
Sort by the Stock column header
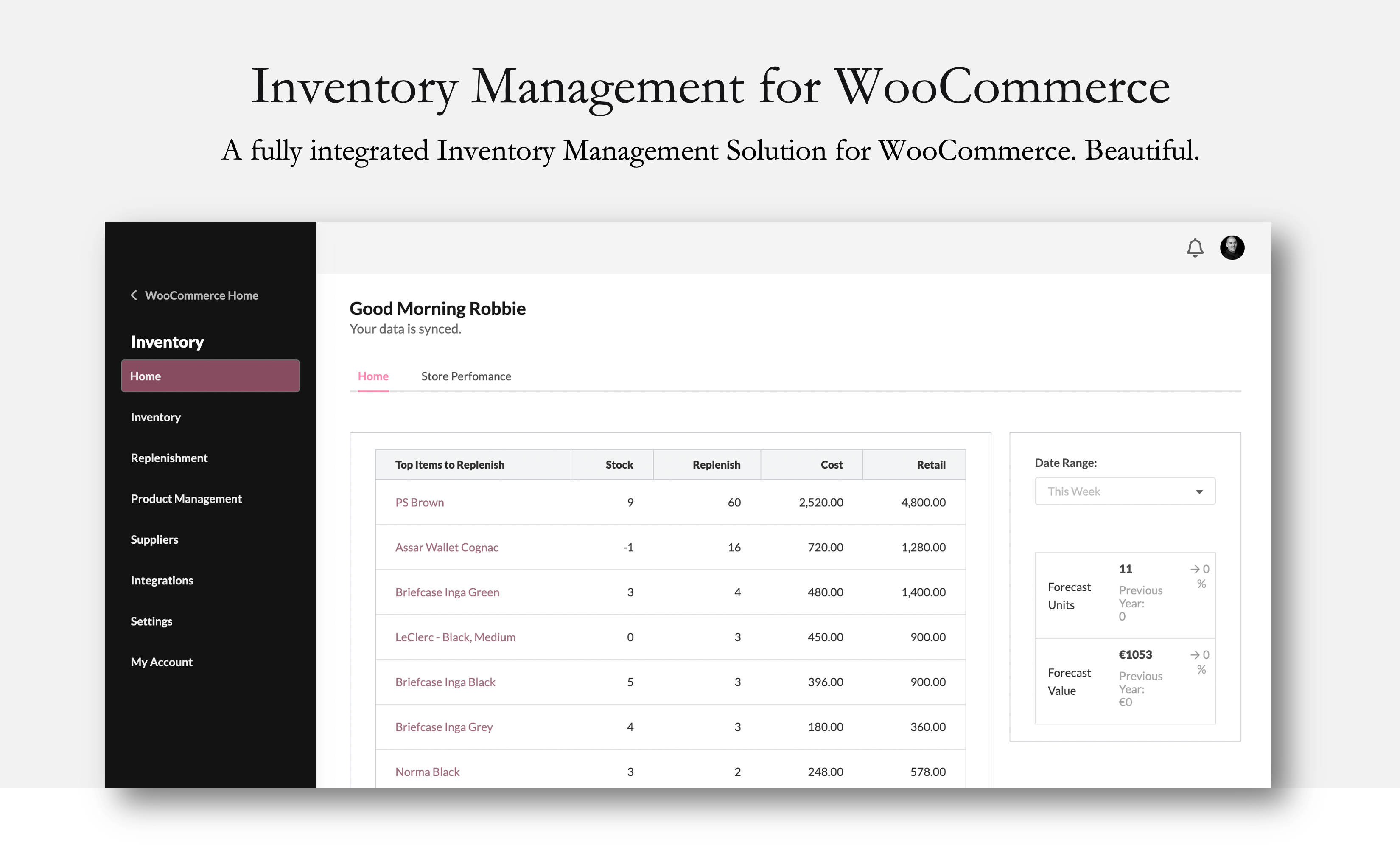tap(619, 464)
